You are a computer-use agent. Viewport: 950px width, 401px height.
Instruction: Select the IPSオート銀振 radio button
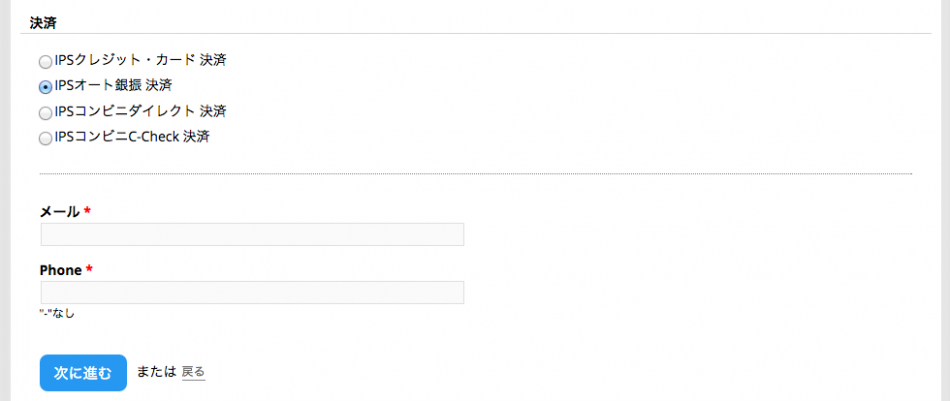pyautogui.click(x=46, y=87)
